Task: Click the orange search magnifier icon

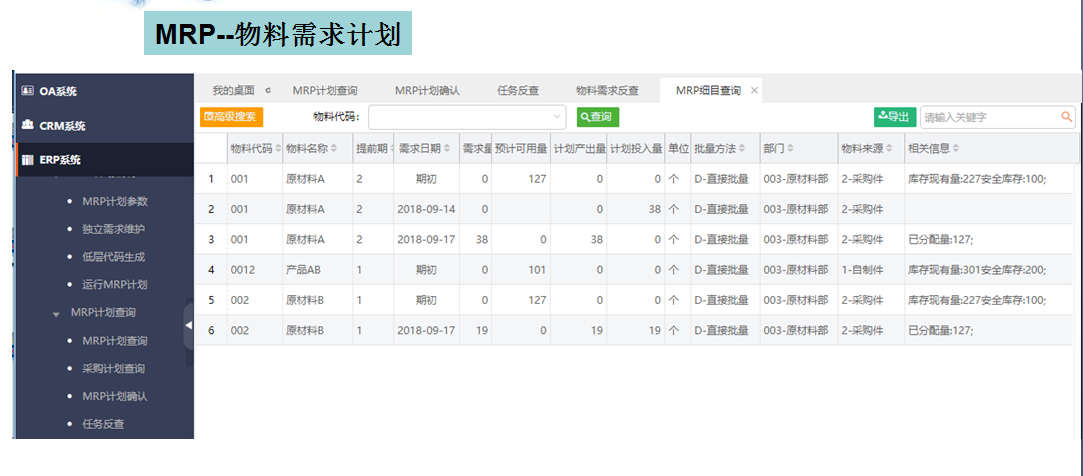Action: click(x=1067, y=117)
